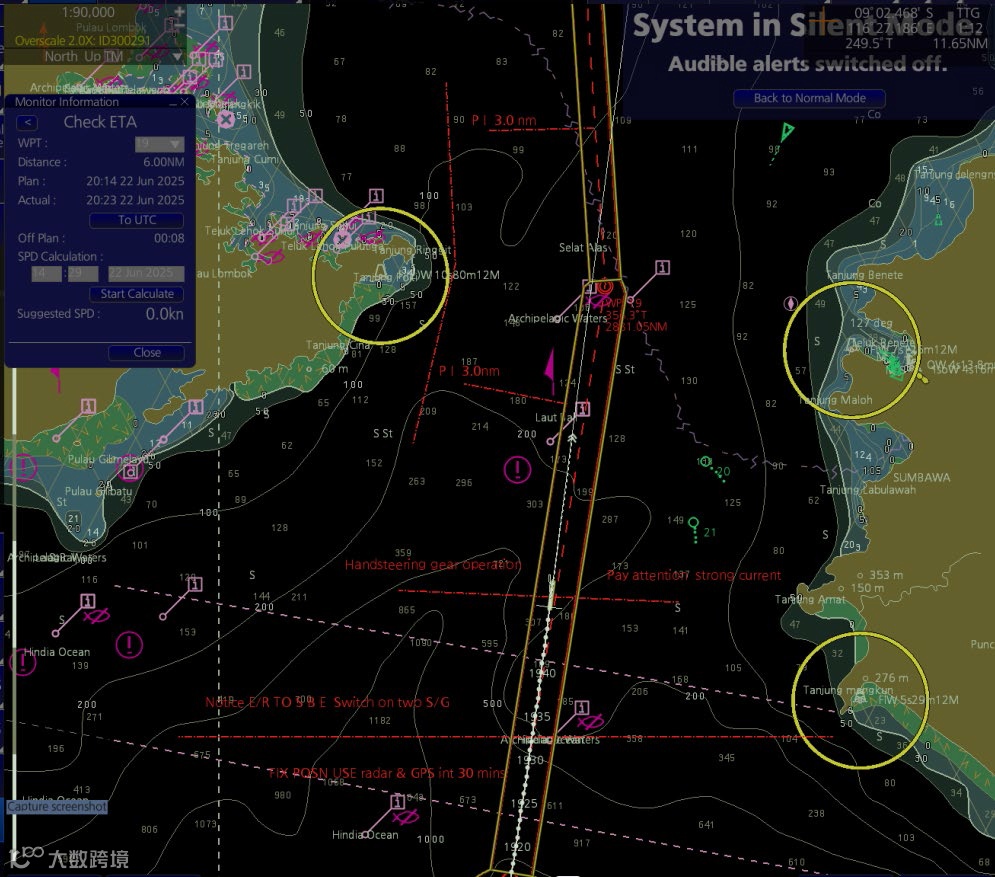Click the SUMBAWA island label

(921, 477)
